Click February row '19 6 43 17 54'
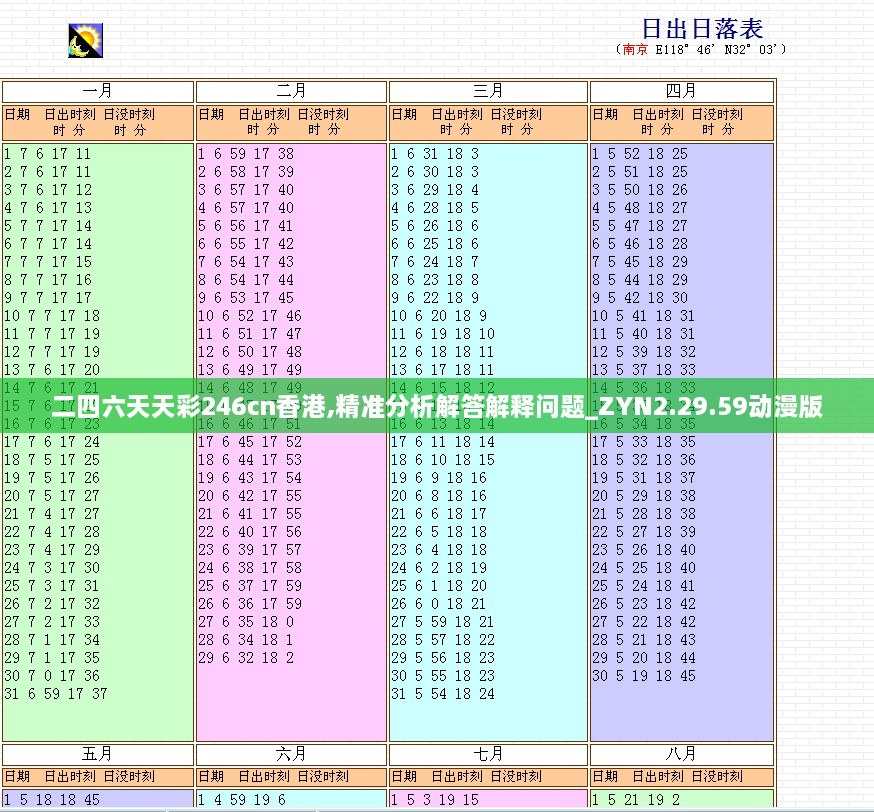The height and width of the screenshot is (812, 874). click(250, 478)
